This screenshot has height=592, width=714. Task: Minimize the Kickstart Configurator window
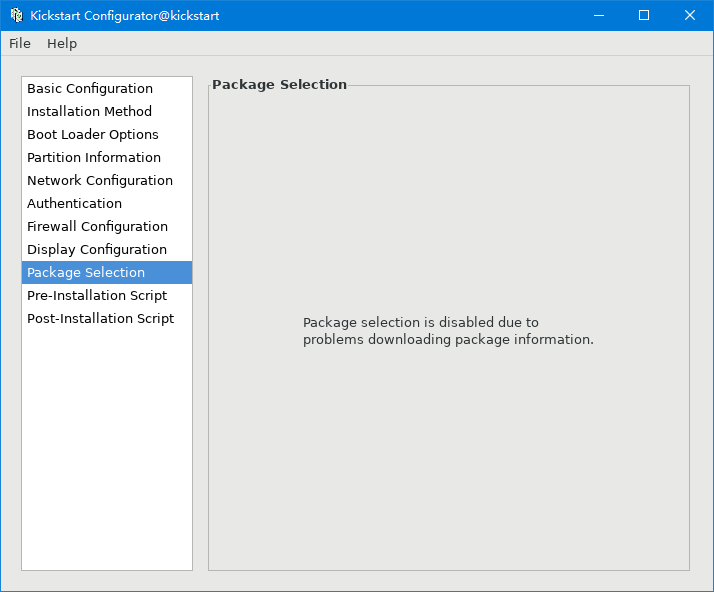coord(599,15)
